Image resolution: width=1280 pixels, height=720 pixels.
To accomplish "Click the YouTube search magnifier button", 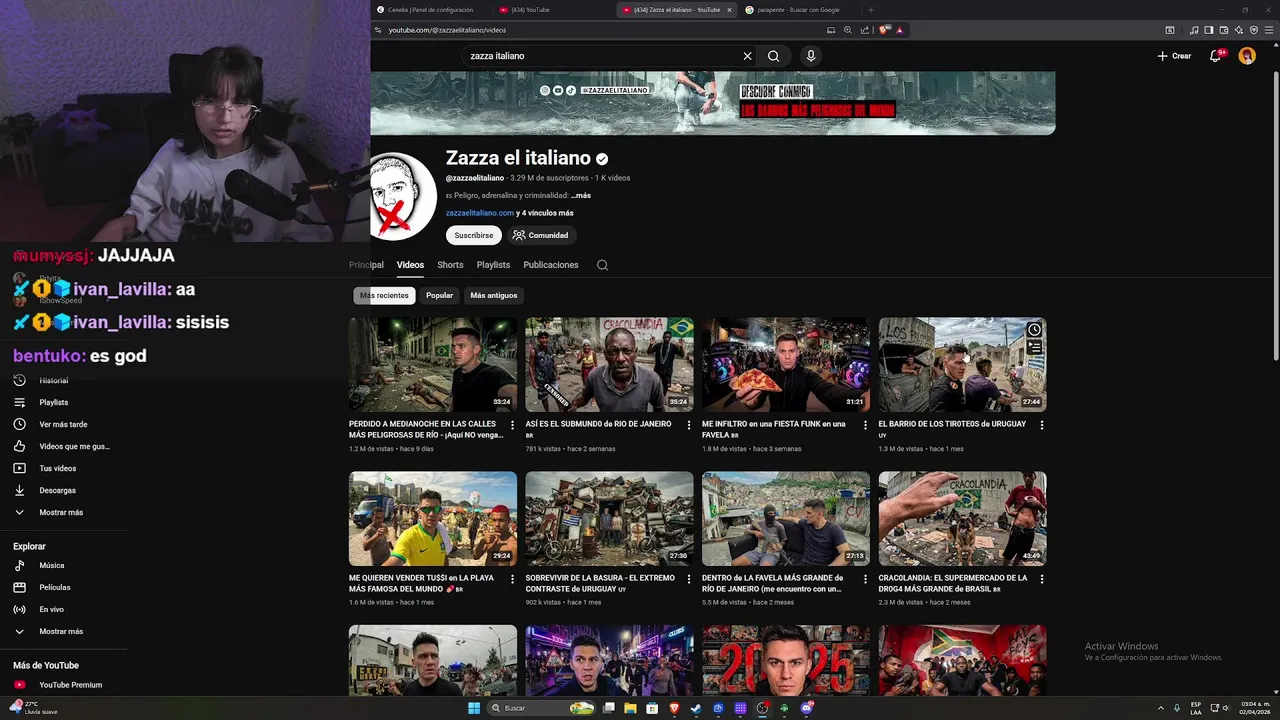I will [773, 56].
